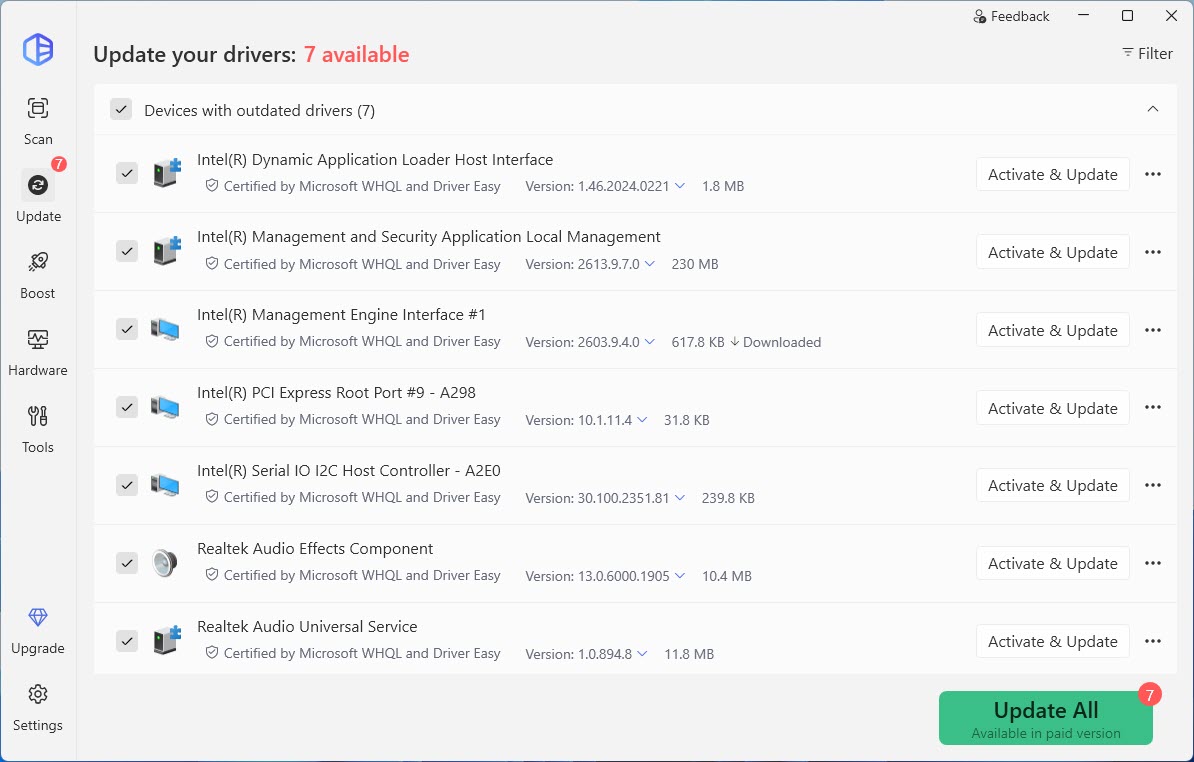Viewport: 1194px width, 762px height.
Task: Uncheck Intel PCI Express Root Port #9 checkbox
Action: tap(127, 407)
